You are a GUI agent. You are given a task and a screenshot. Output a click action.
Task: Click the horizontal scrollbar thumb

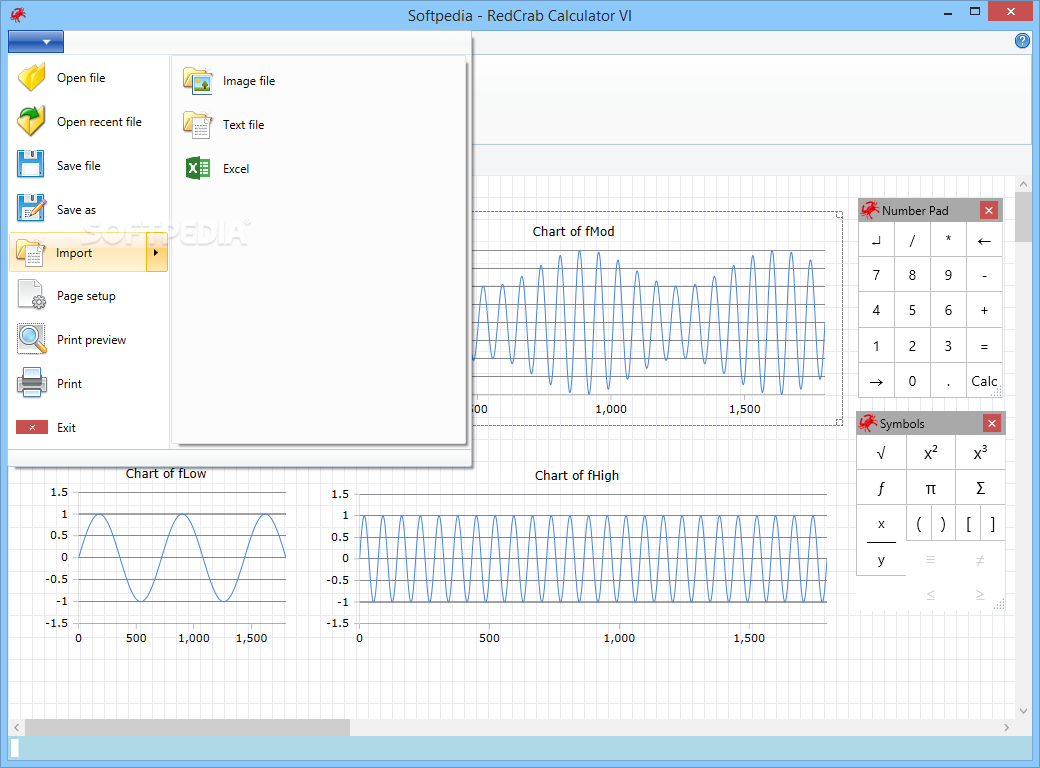point(187,728)
